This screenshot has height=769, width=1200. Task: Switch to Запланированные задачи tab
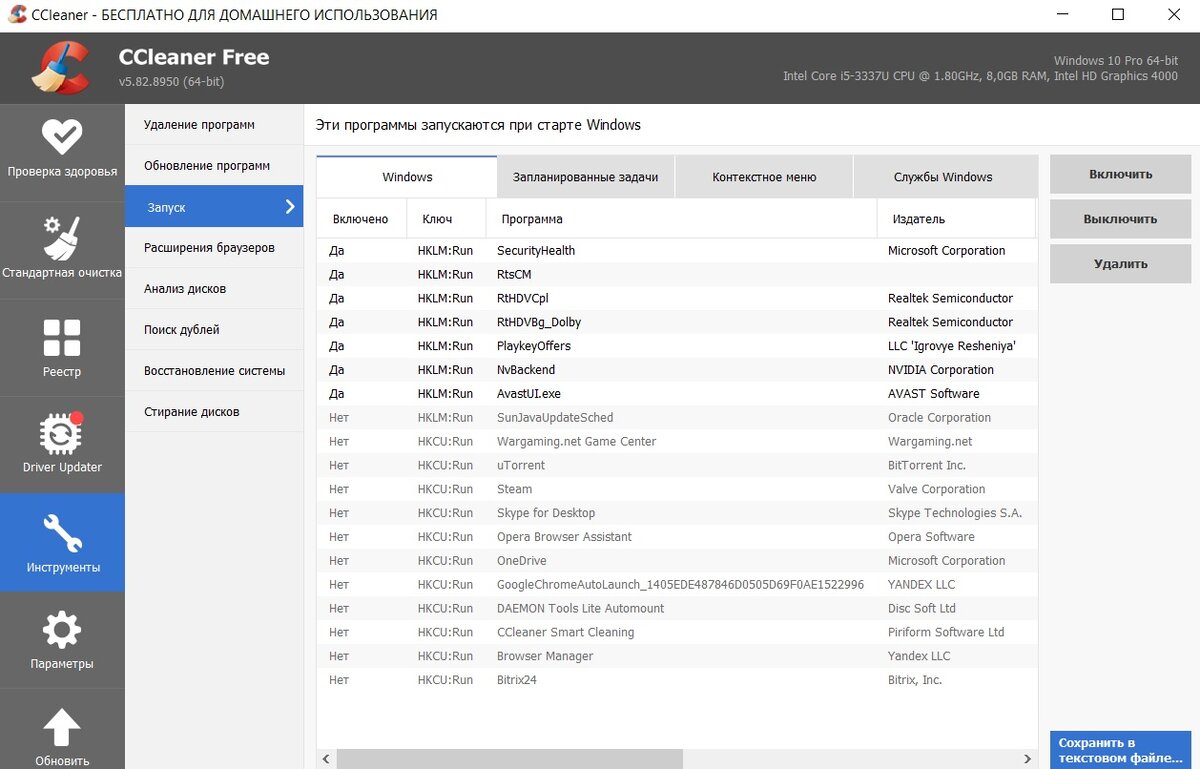585,177
